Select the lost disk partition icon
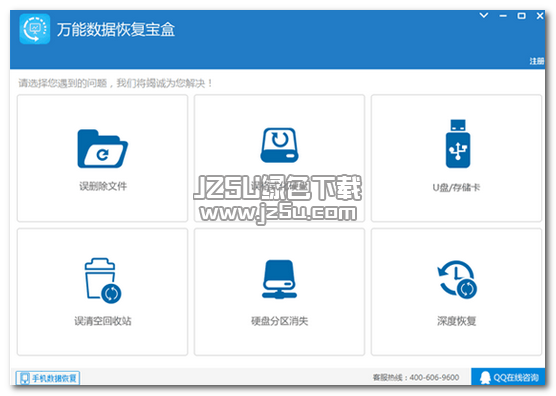The height and width of the screenshot is (396, 556). click(279, 279)
